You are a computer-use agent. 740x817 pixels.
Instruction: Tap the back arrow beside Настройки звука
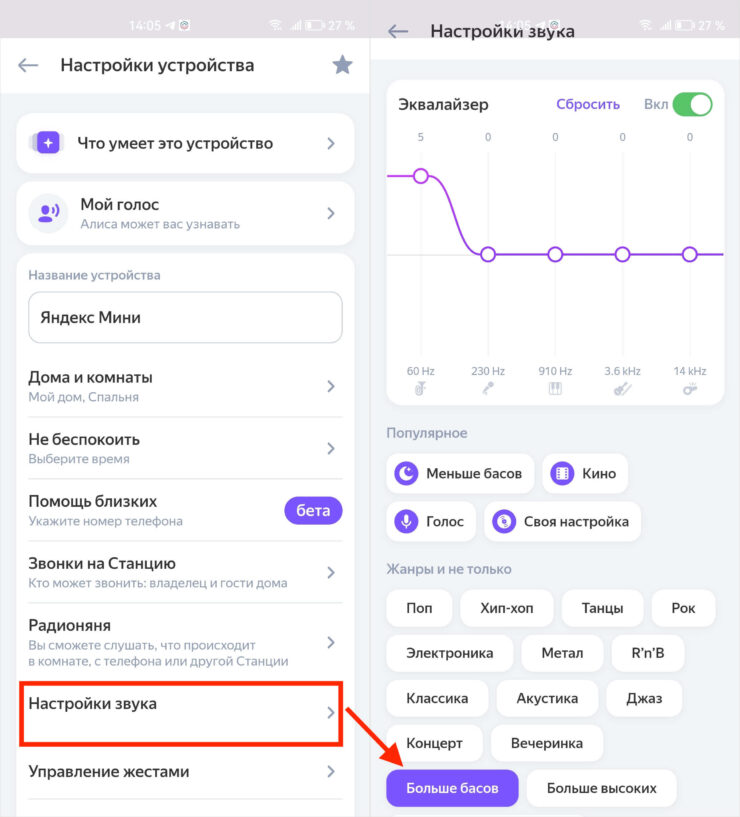click(x=398, y=31)
